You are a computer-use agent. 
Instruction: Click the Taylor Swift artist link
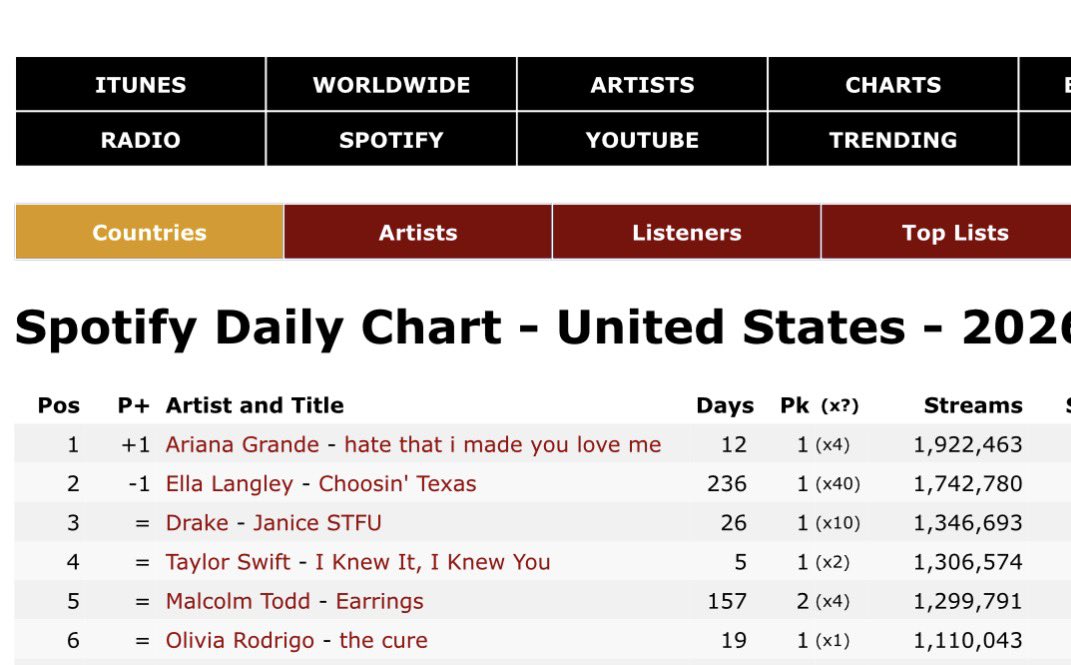coord(227,562)
